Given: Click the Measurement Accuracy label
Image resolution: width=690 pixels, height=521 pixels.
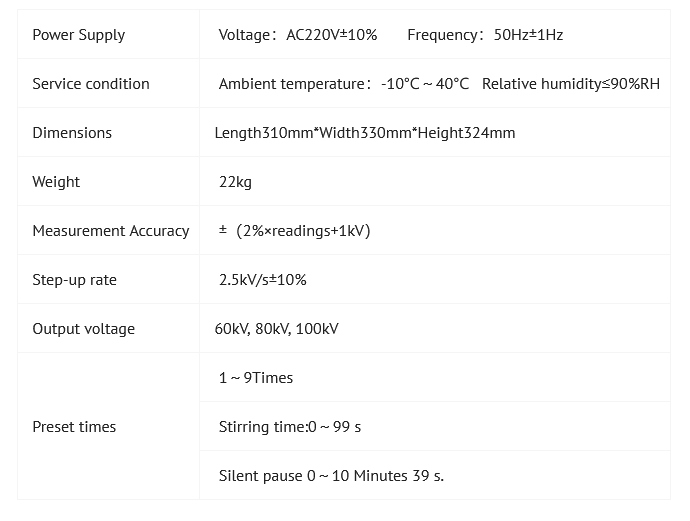Looking at the screenshot, I should 111,231.
